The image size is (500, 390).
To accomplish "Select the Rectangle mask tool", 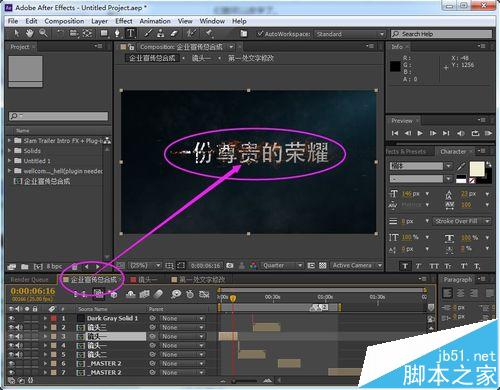I will 105,33.
